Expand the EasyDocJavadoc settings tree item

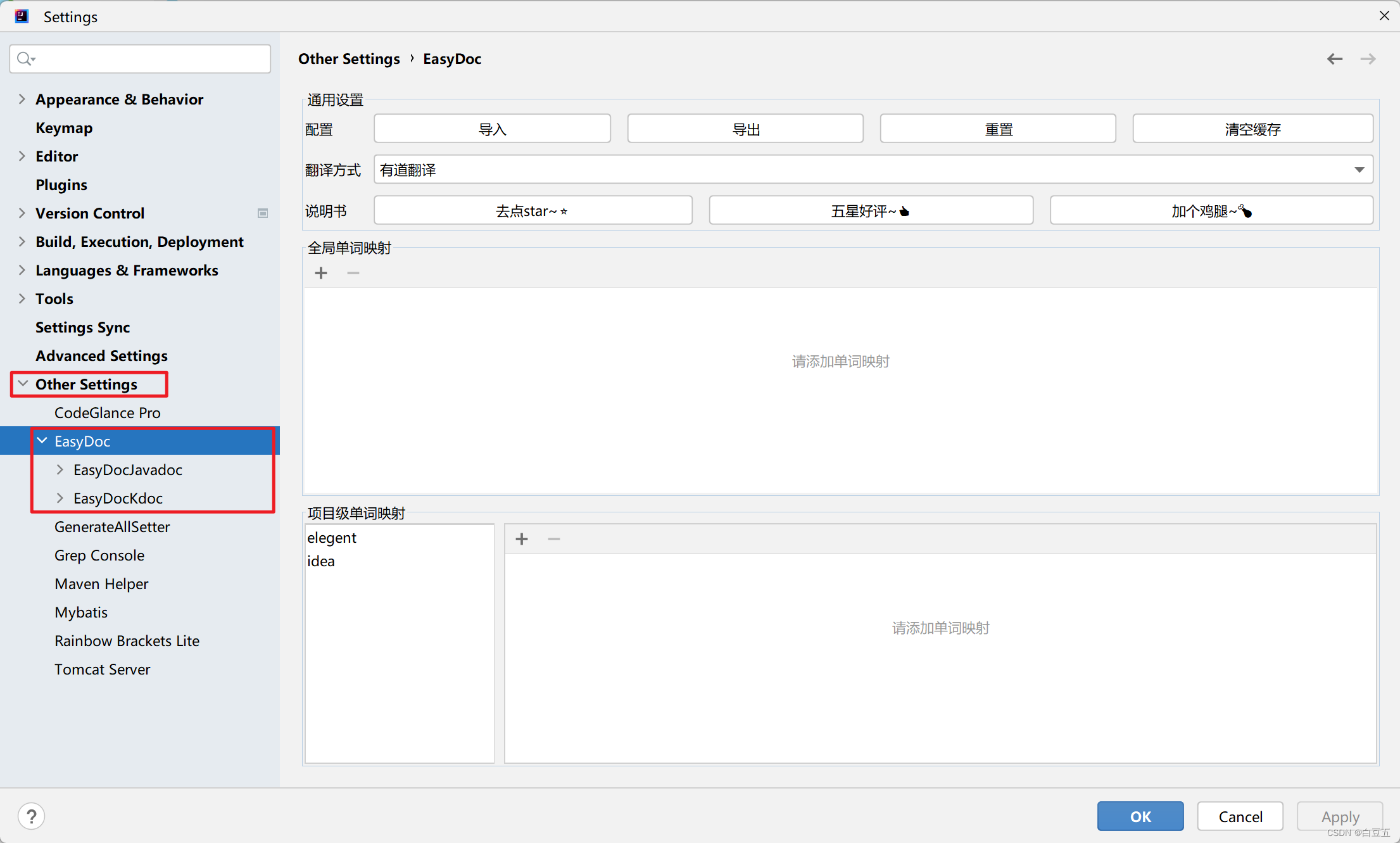pos(60,469)
